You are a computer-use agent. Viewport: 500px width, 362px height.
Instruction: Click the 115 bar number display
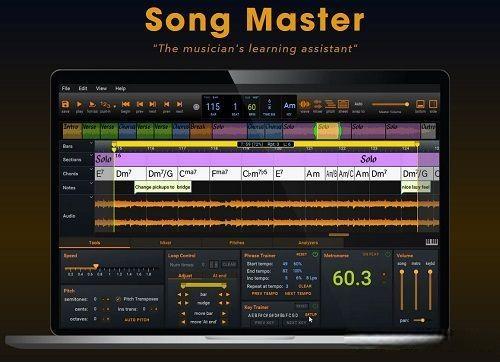coord(213,107)
